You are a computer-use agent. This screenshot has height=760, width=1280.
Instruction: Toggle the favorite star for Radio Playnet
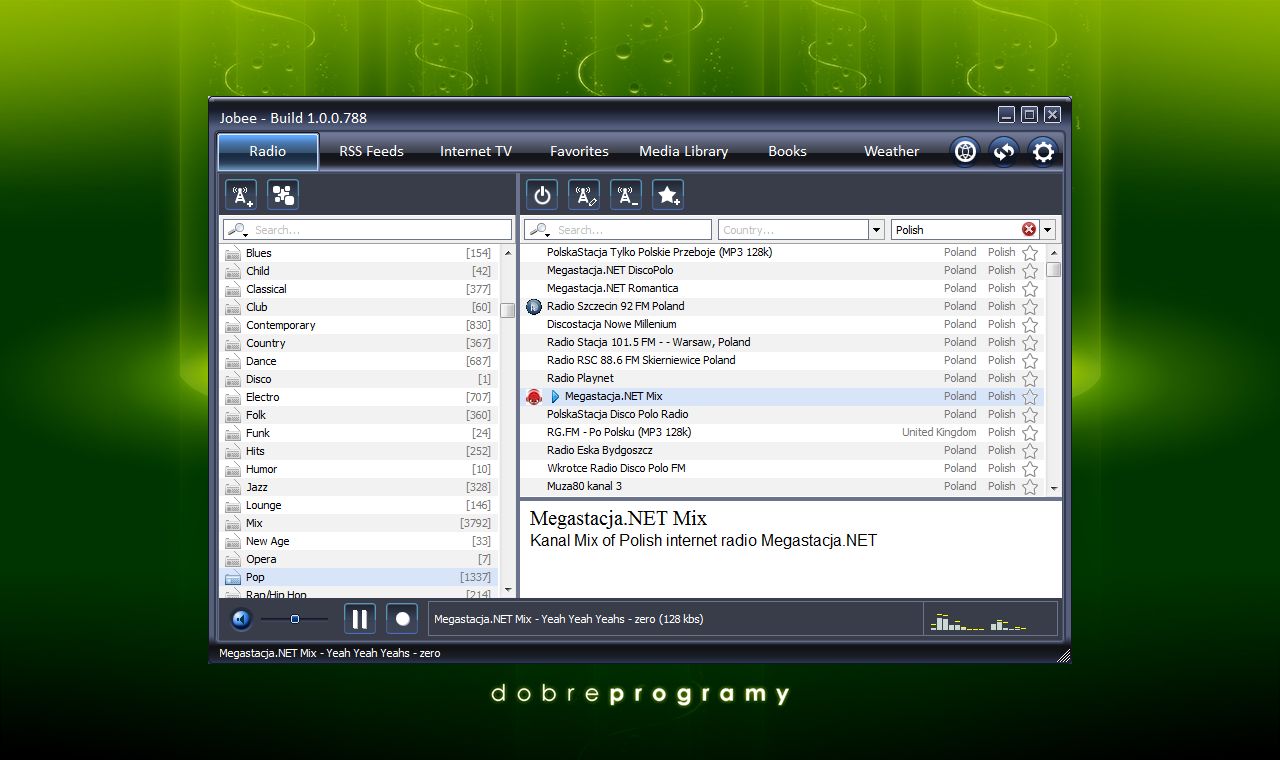[x=1028, y=378]
